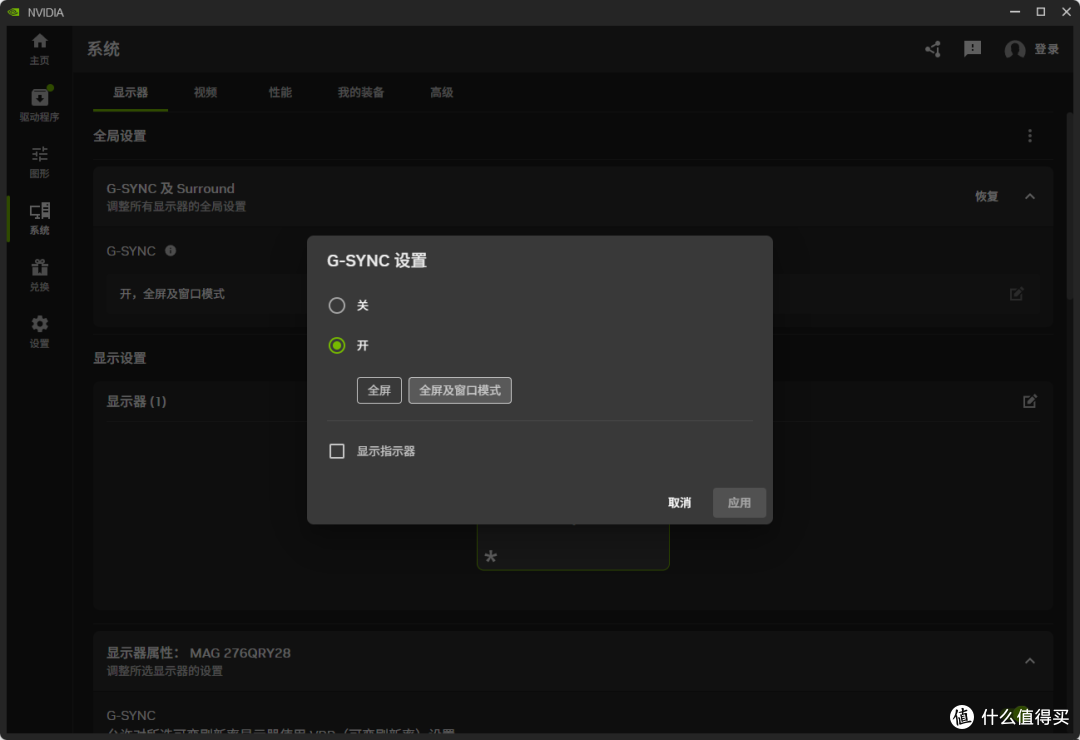Click 应用 in G-SYNC dialog
The width and height of the screenshot is (1080, 740).
click(739, 503)
